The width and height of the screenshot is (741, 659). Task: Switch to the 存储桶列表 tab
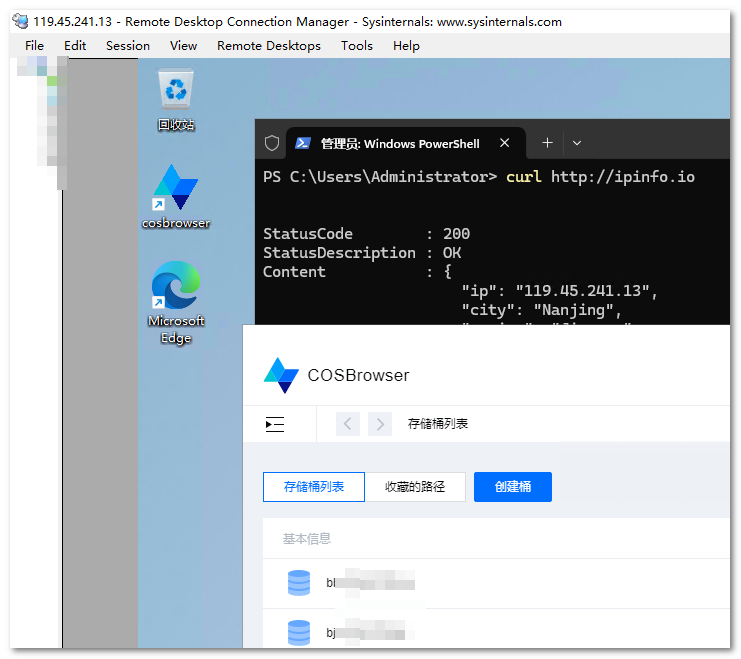point(314,486)
